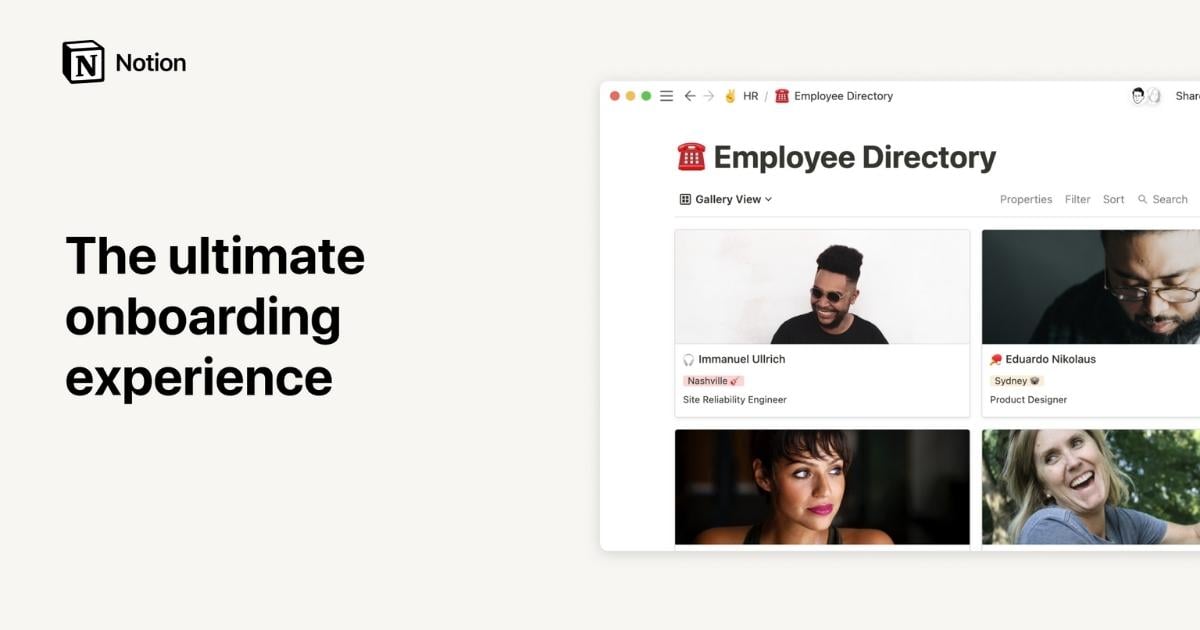Click the Notion logo icon
The width and height of the screenshot is (1200, 630).
83,62
